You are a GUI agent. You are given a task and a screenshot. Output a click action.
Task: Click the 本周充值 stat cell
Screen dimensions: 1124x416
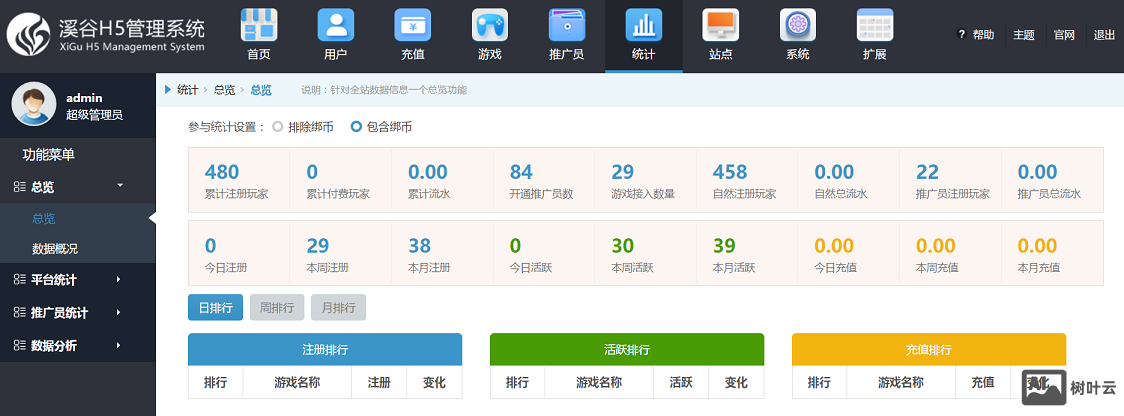(x=951, y=254)
